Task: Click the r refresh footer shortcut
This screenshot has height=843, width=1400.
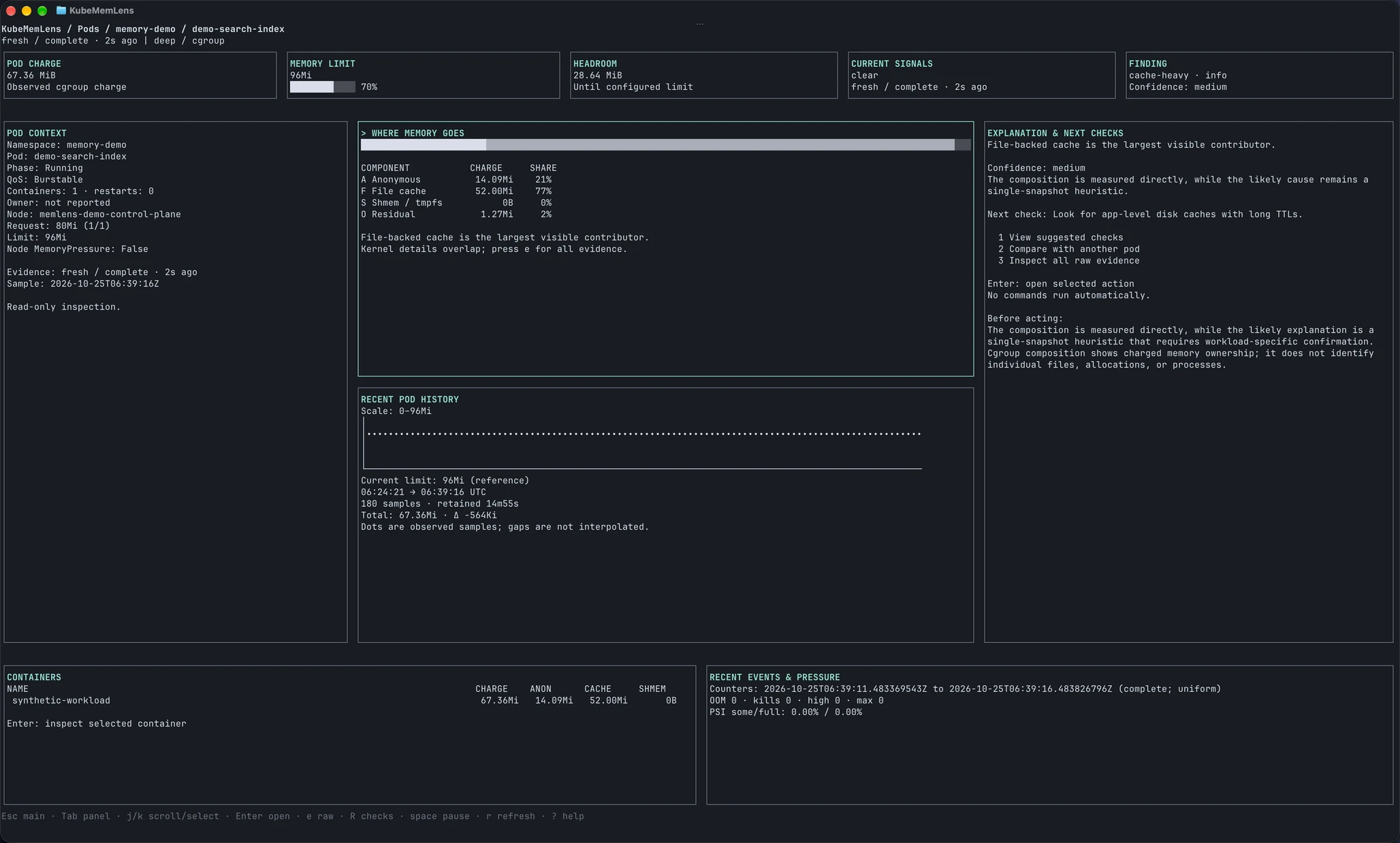Action: 511,816
